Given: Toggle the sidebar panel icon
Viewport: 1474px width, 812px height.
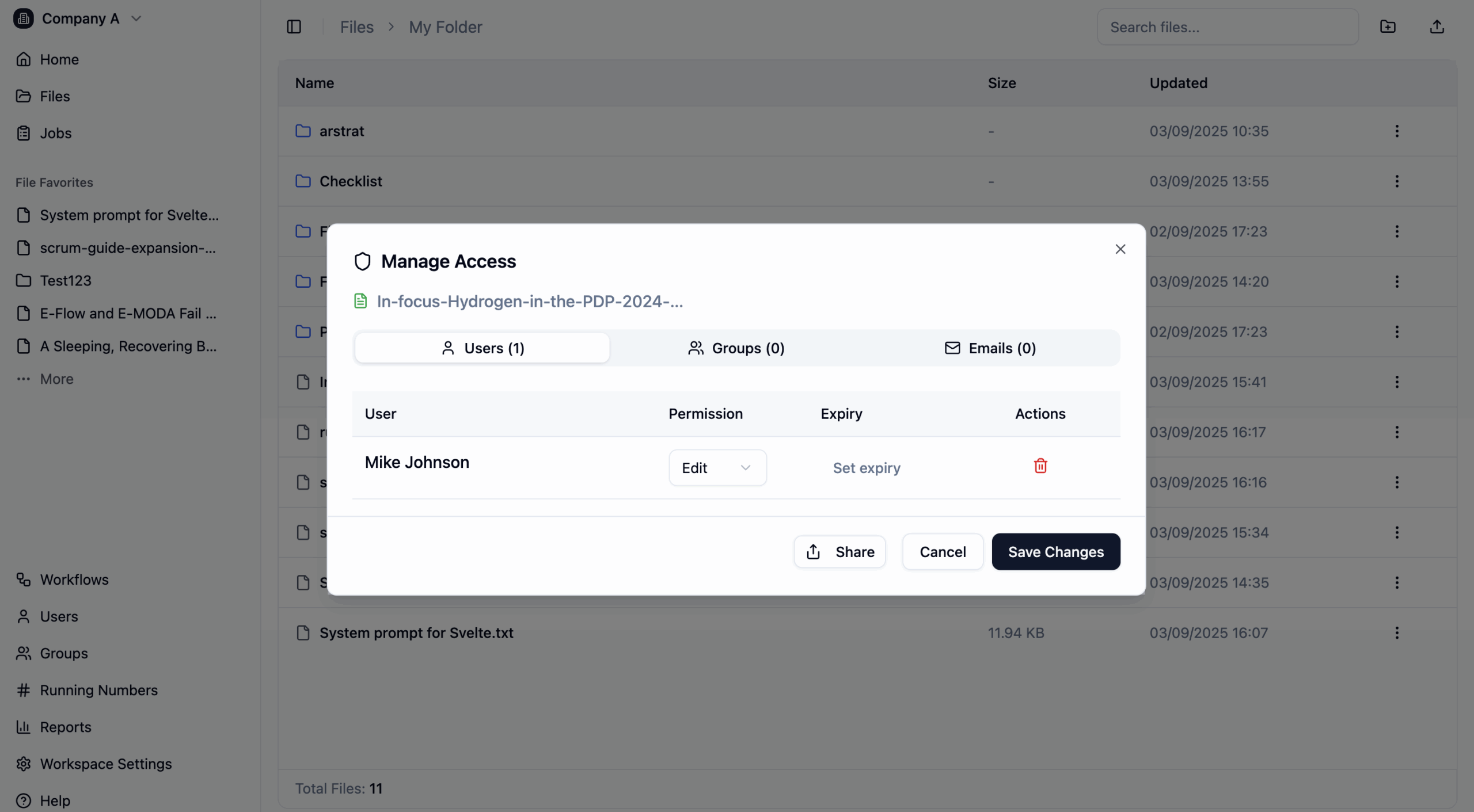Looking at the screenshot, I should [x=294, y=27].
